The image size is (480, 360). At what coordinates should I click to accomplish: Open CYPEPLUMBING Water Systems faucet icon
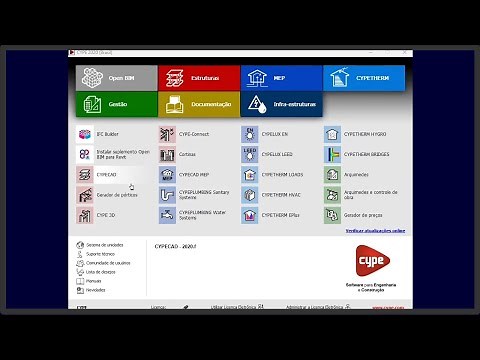(167, 215)
